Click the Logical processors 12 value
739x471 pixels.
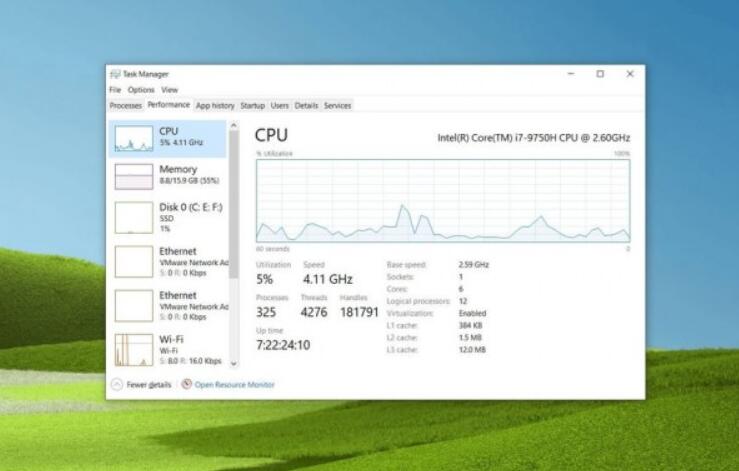tap(463, 301)
